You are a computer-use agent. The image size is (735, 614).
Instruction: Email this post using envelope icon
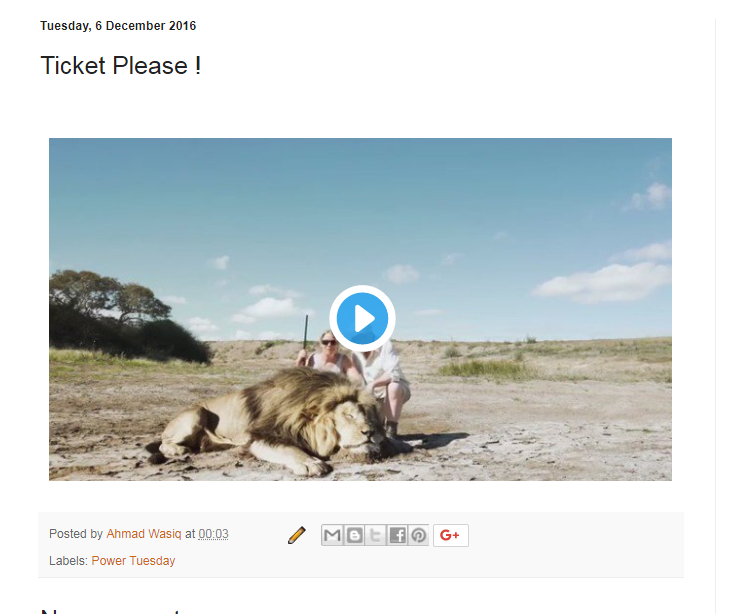coord(332,535)
